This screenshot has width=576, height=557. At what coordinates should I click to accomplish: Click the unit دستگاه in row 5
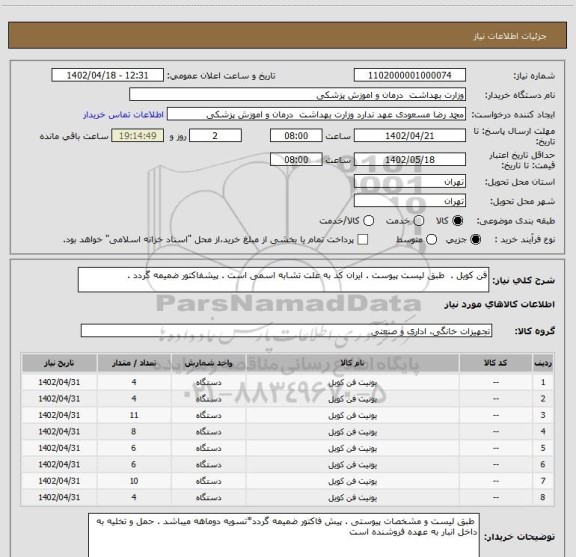tap(208, 448)
